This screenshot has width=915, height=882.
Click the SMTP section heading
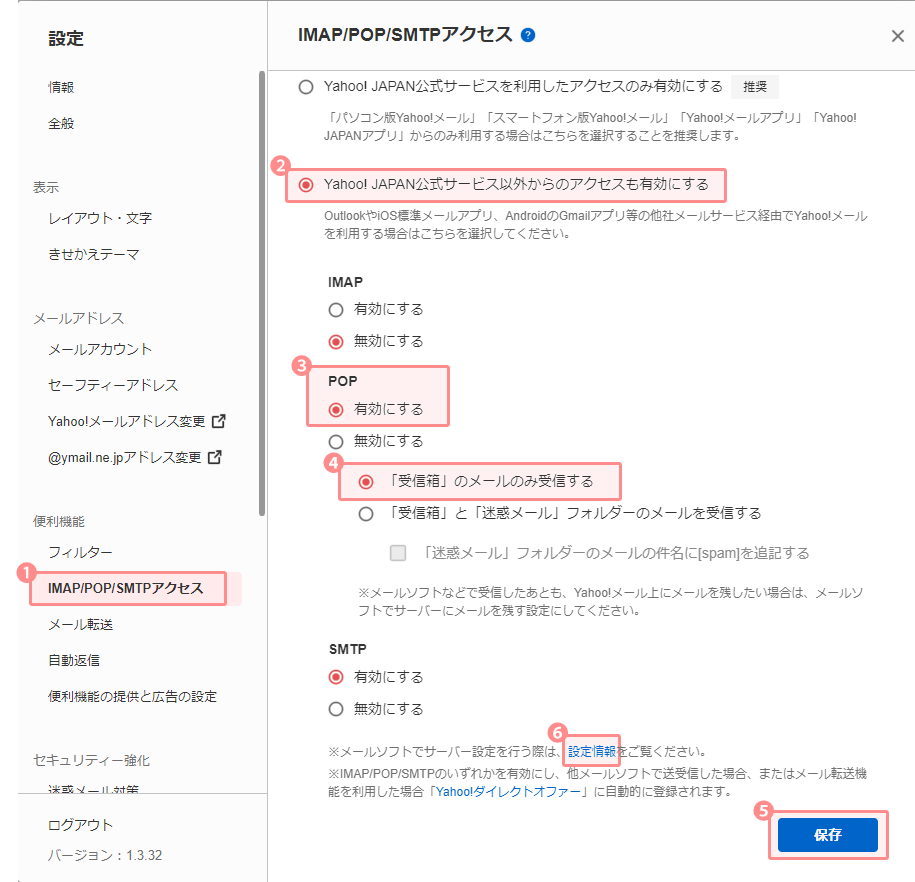[x=348, y=649]
